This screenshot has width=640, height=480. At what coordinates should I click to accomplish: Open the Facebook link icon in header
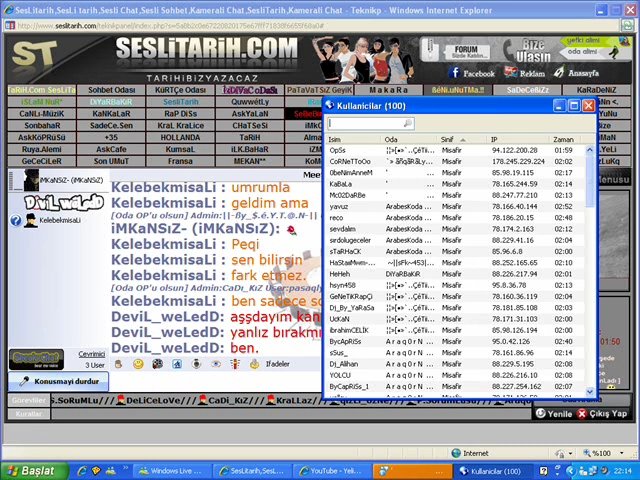coord(454,73)
